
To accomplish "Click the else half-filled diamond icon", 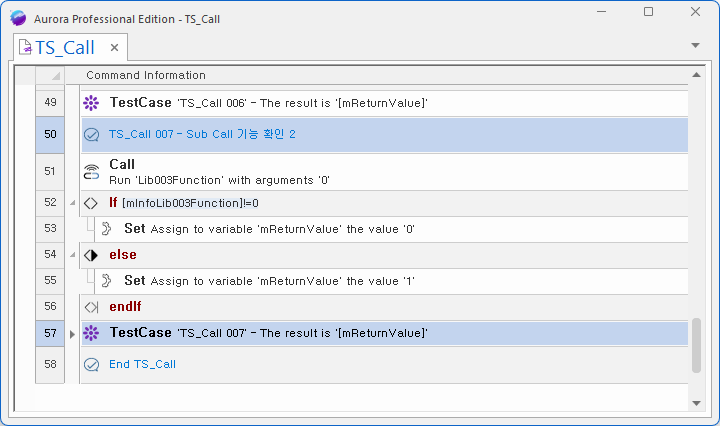I will click(91, 255).
